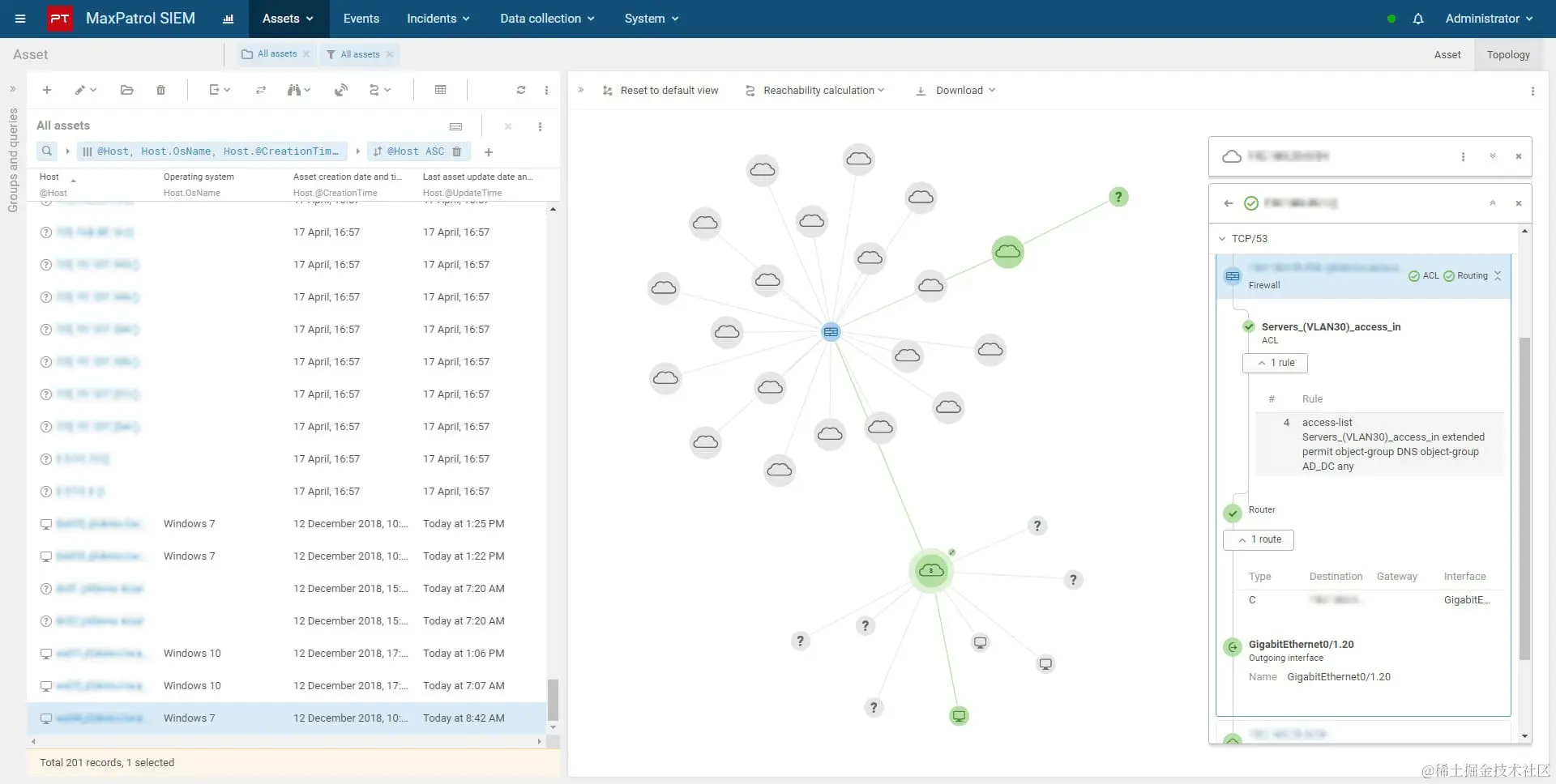Image resolution: width=1556 pixels, height=784 pixels.
Task: Click the asset list vertical scrollbar
Action: [553, 699]
